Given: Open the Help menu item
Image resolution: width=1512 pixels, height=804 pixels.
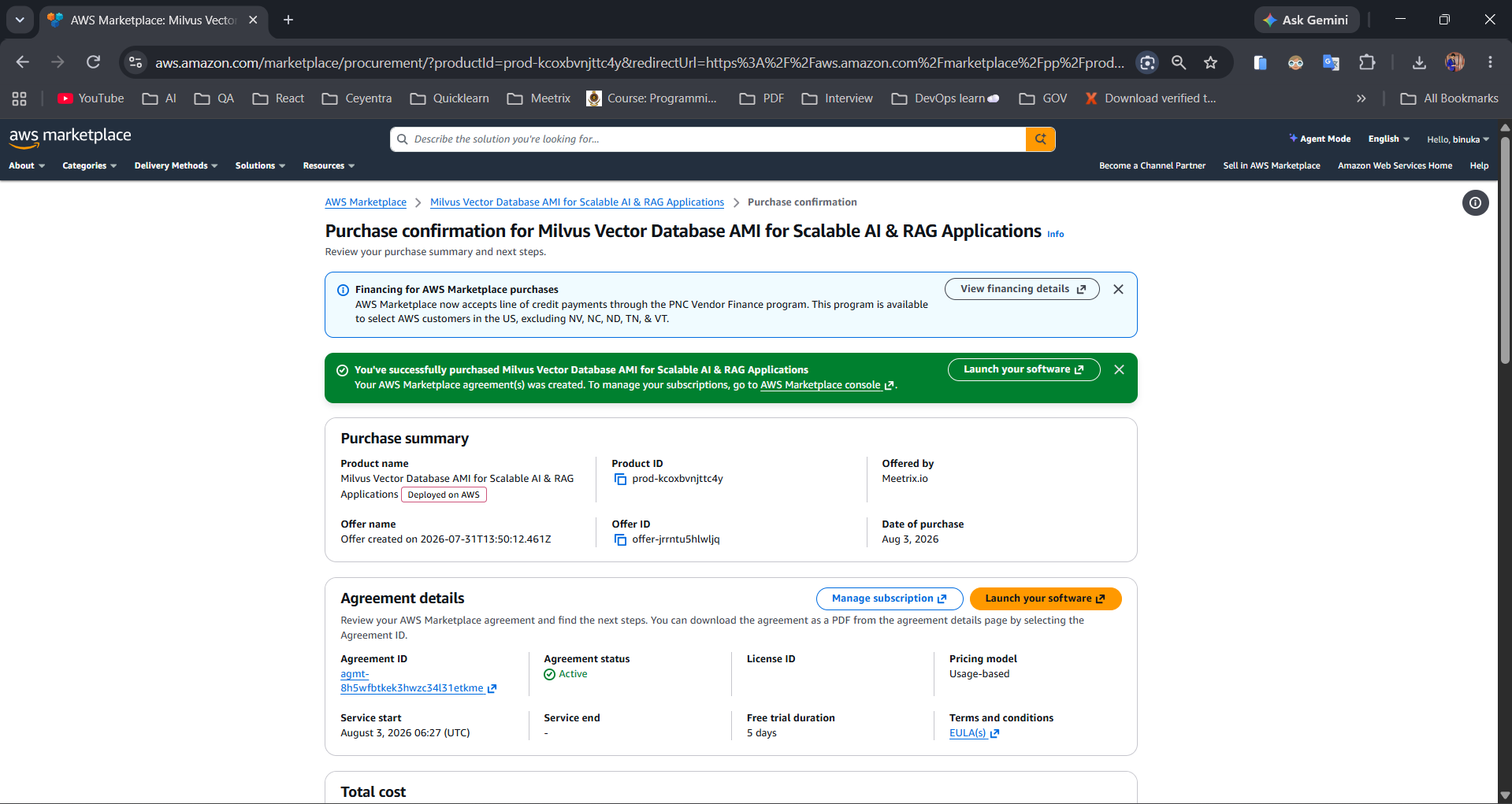Looking at the screenshot, I should point(1479,165).
